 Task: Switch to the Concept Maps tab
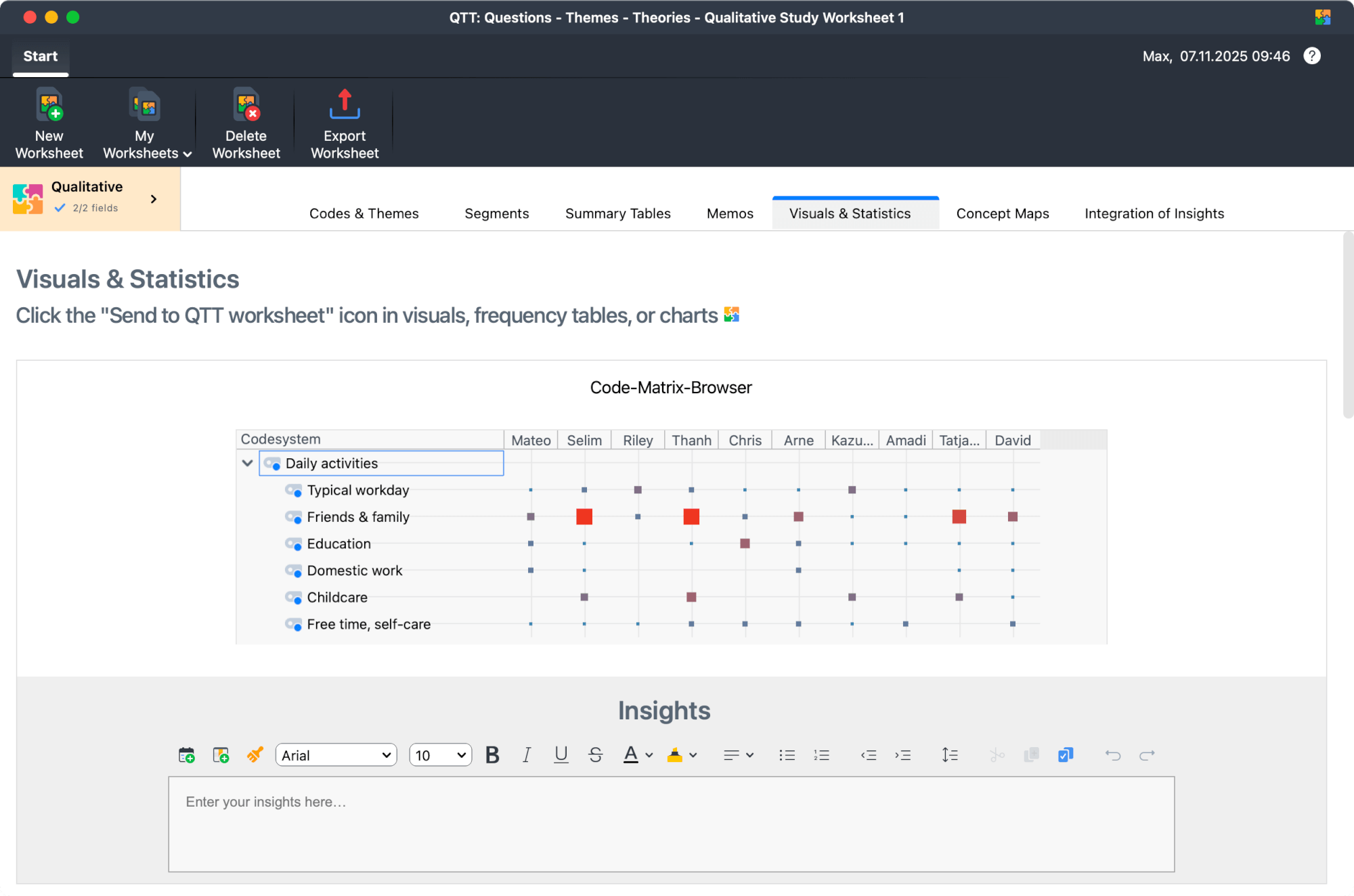(1003, 213)
